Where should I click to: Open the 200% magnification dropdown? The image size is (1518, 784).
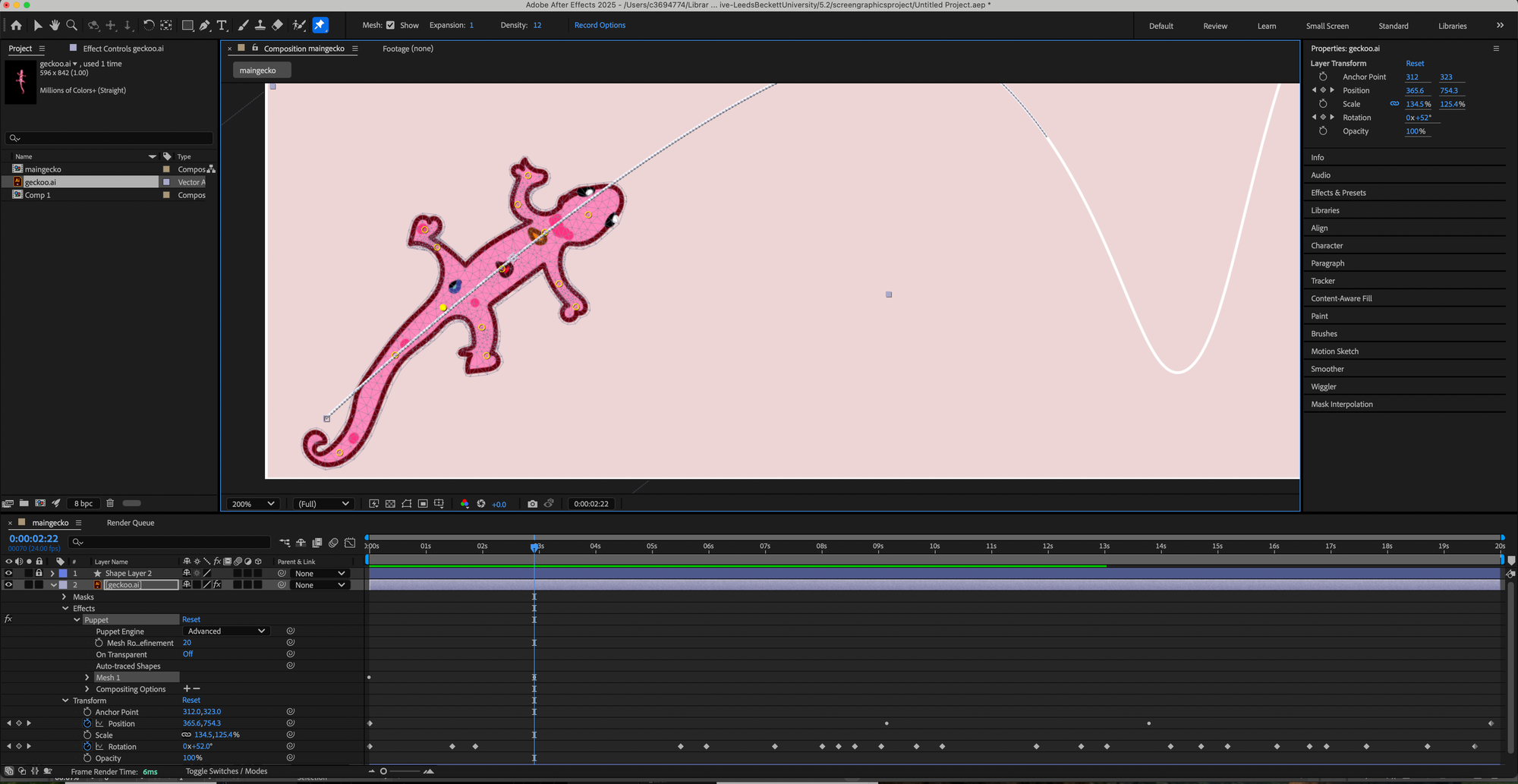click(x=254, y=504)
